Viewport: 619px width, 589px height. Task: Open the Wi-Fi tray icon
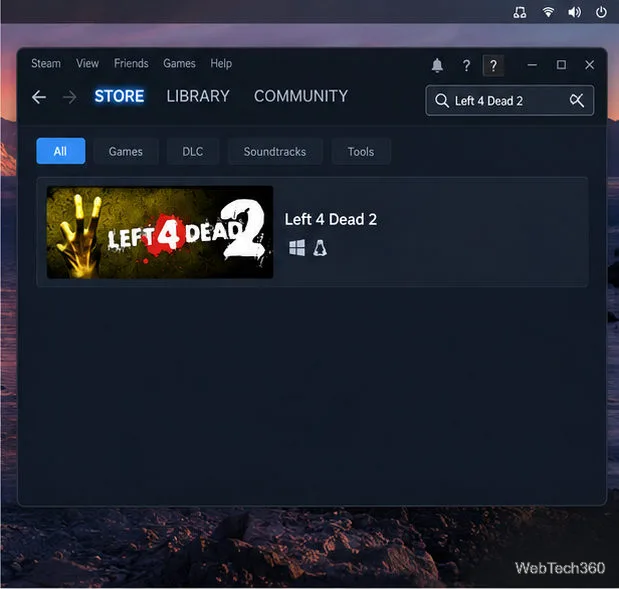548,12
